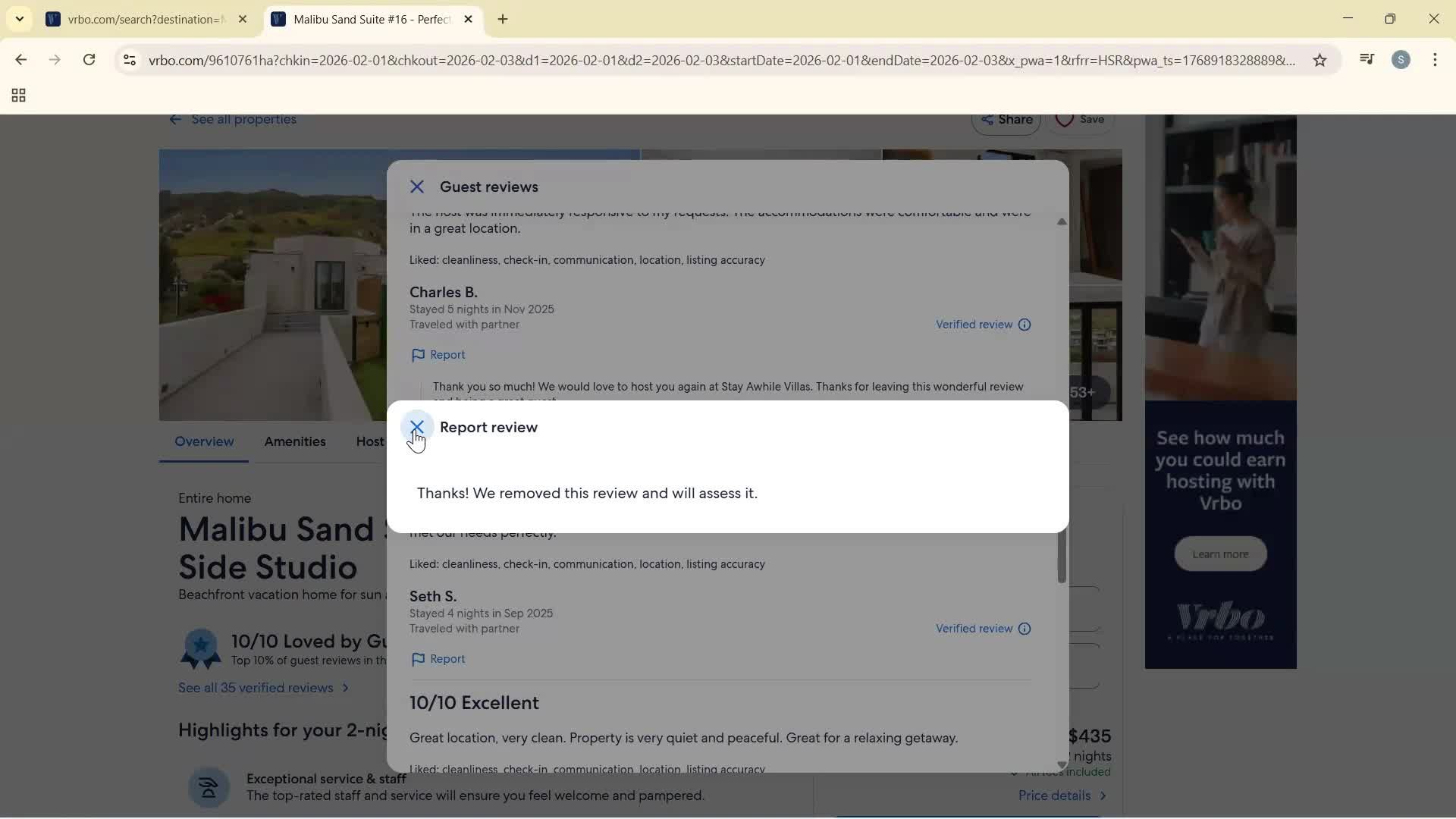Report Seth S.'s review using the flag icon

(438, 659)
